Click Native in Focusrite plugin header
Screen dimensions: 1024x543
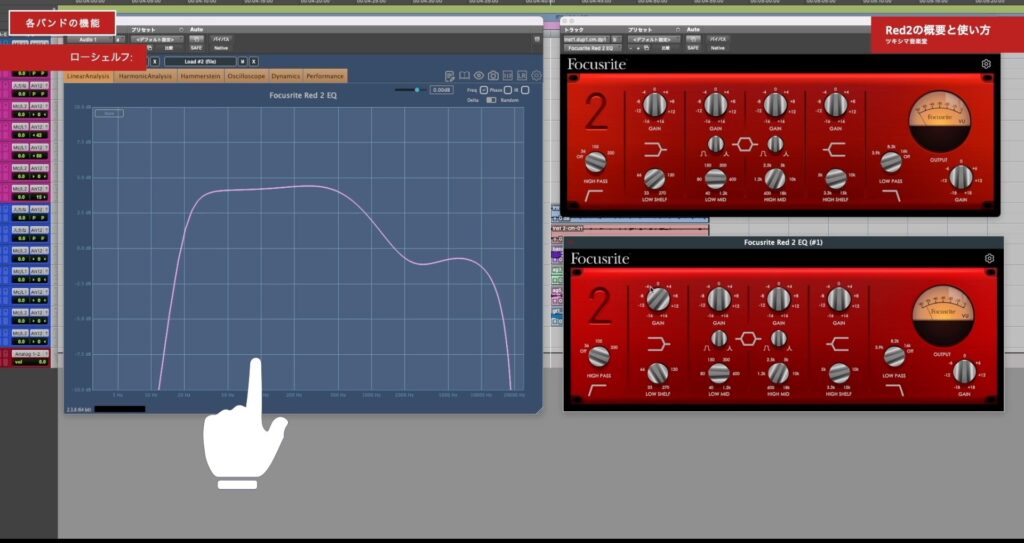pyautogui.click(x=718, y=48)
